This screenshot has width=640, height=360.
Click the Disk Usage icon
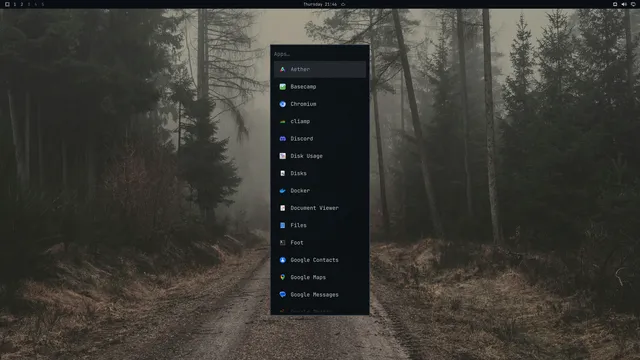(282, 156)
